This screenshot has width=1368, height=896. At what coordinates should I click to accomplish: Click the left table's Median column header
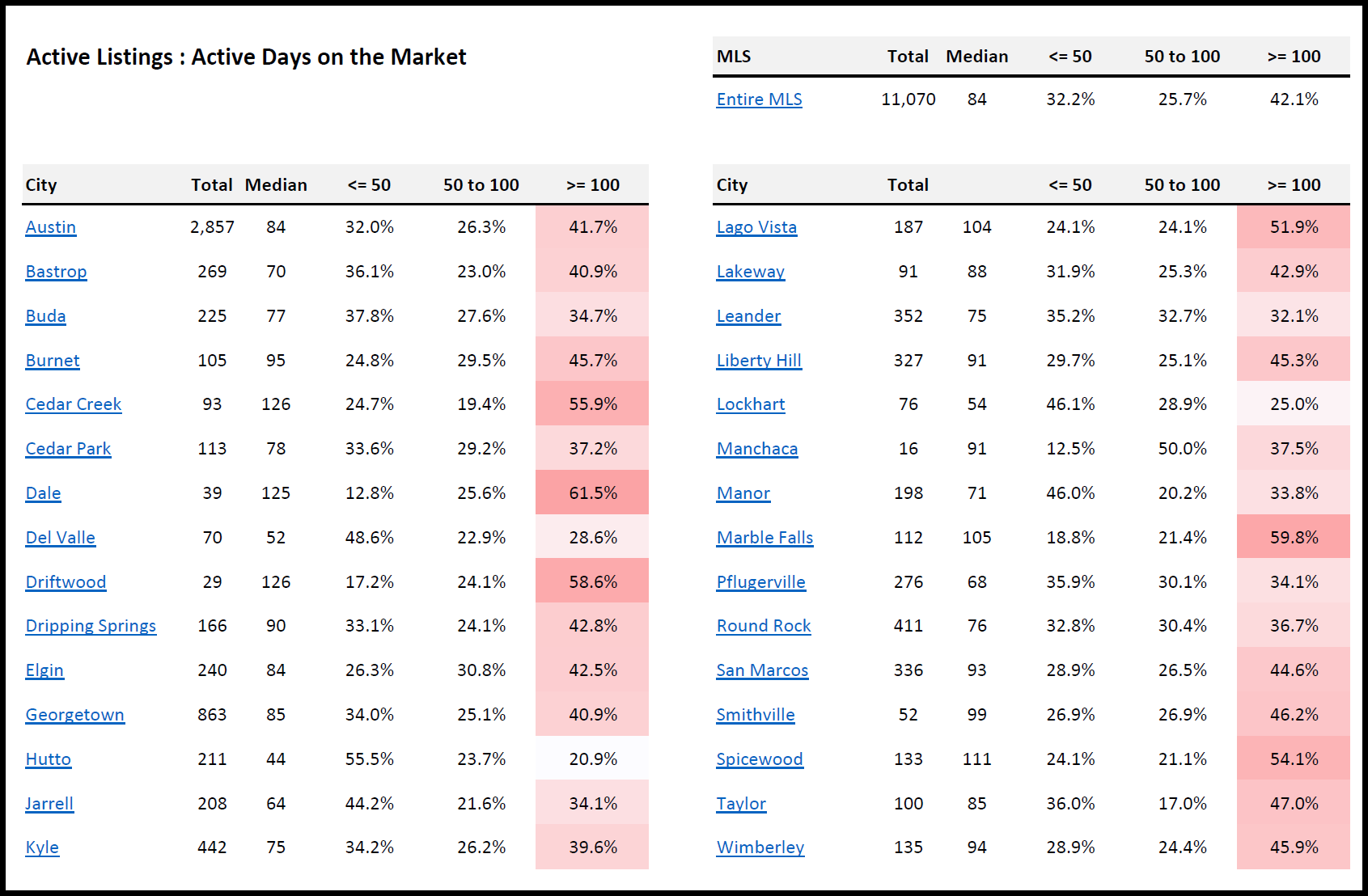pyautogui.click(x=276, y=185)
